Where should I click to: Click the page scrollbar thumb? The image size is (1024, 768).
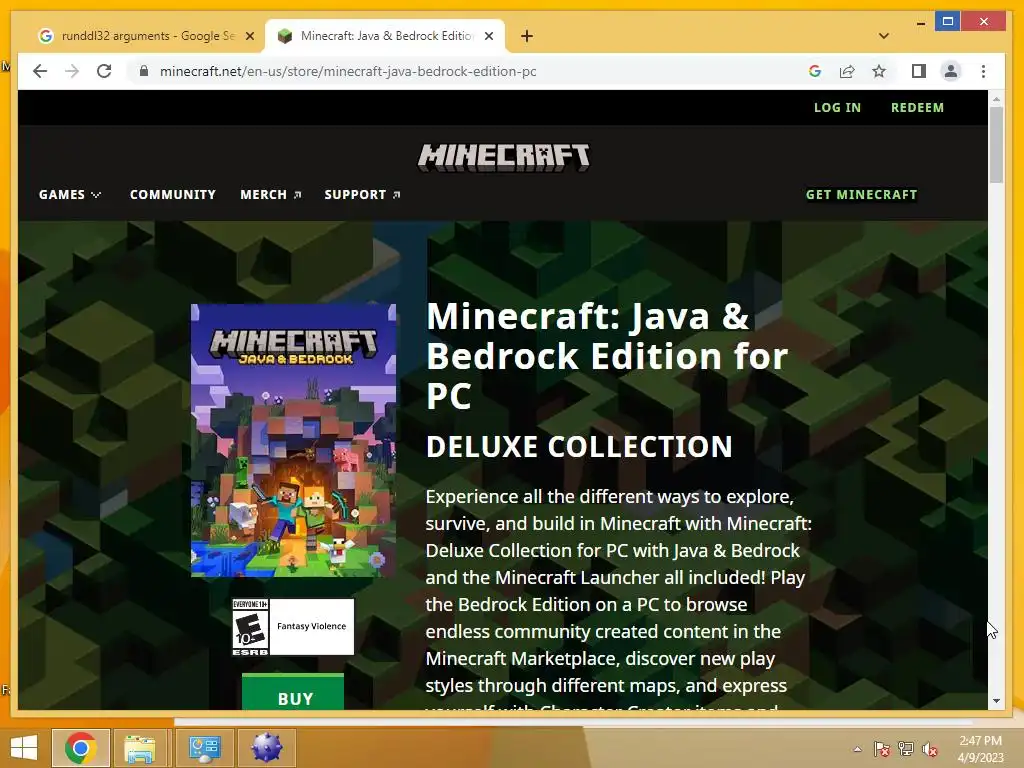996,145
